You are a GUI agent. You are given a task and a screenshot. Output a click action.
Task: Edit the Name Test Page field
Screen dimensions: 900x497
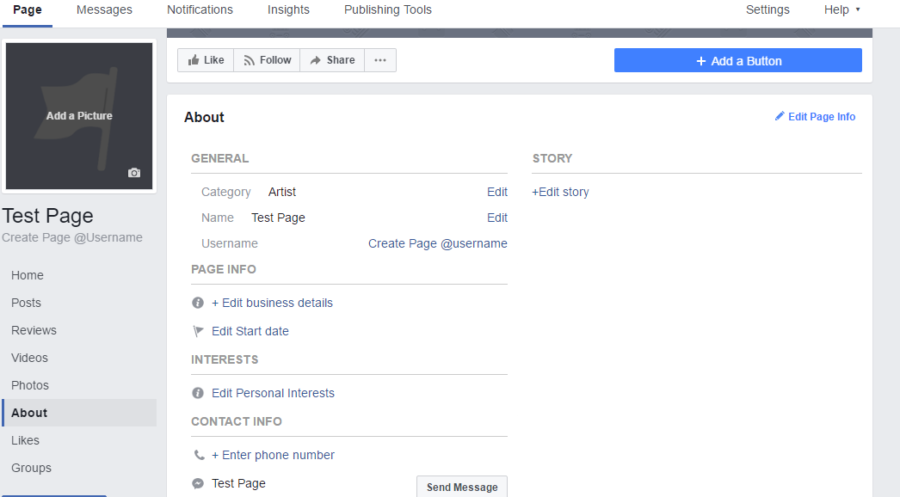point(497,218)
